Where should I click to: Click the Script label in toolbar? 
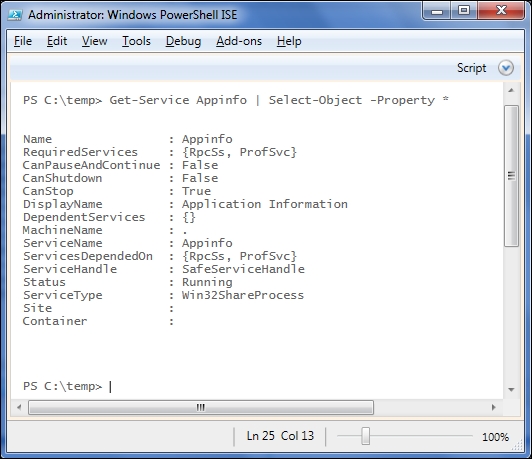pos(471,68)
